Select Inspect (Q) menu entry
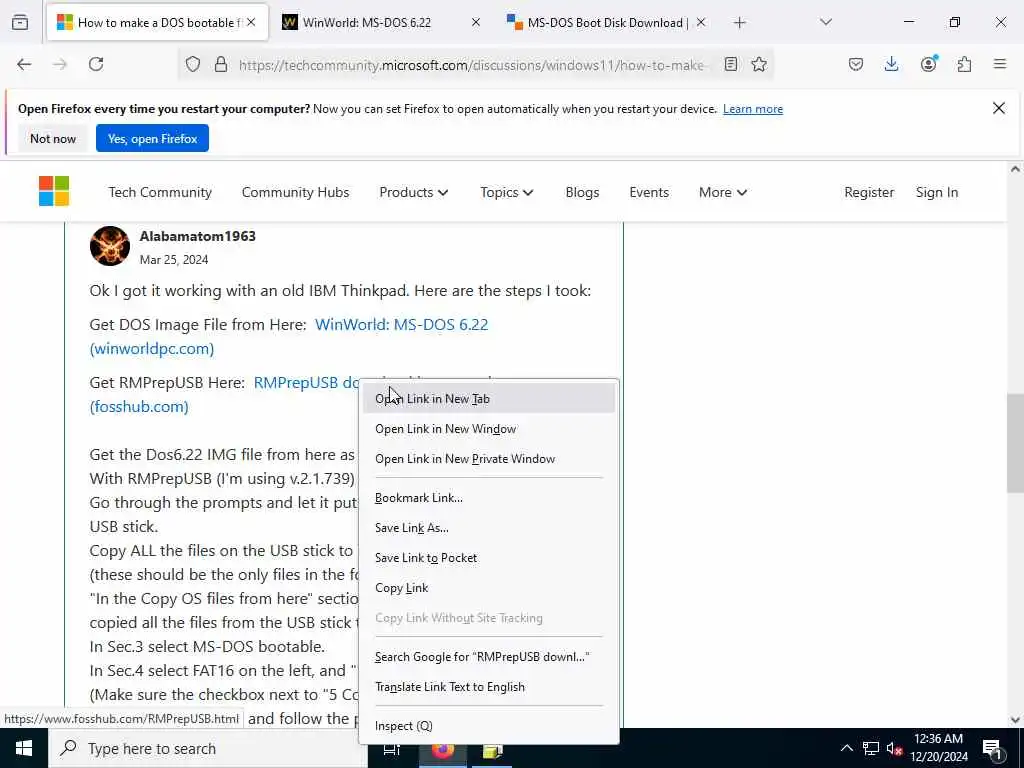The height and width of the screenshot is (768, 1024). click(488, 726)
